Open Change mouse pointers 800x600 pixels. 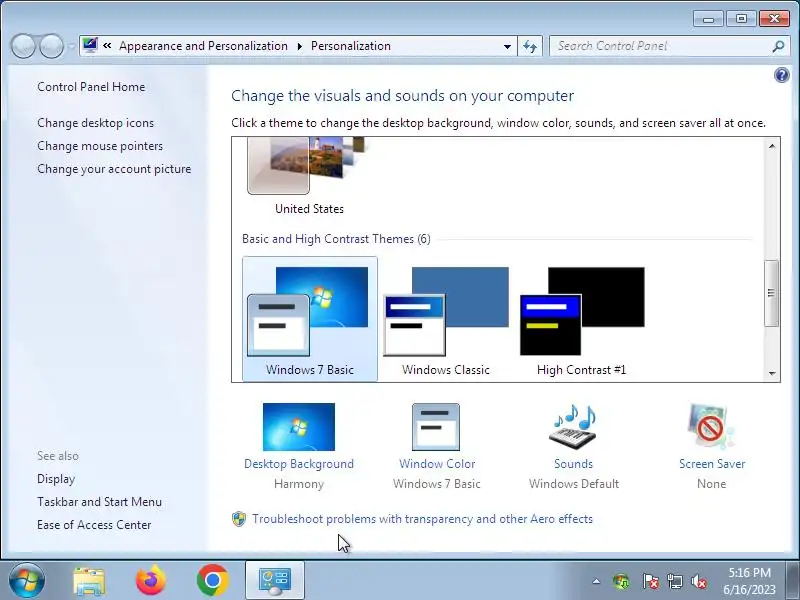(x=100, y=146)
